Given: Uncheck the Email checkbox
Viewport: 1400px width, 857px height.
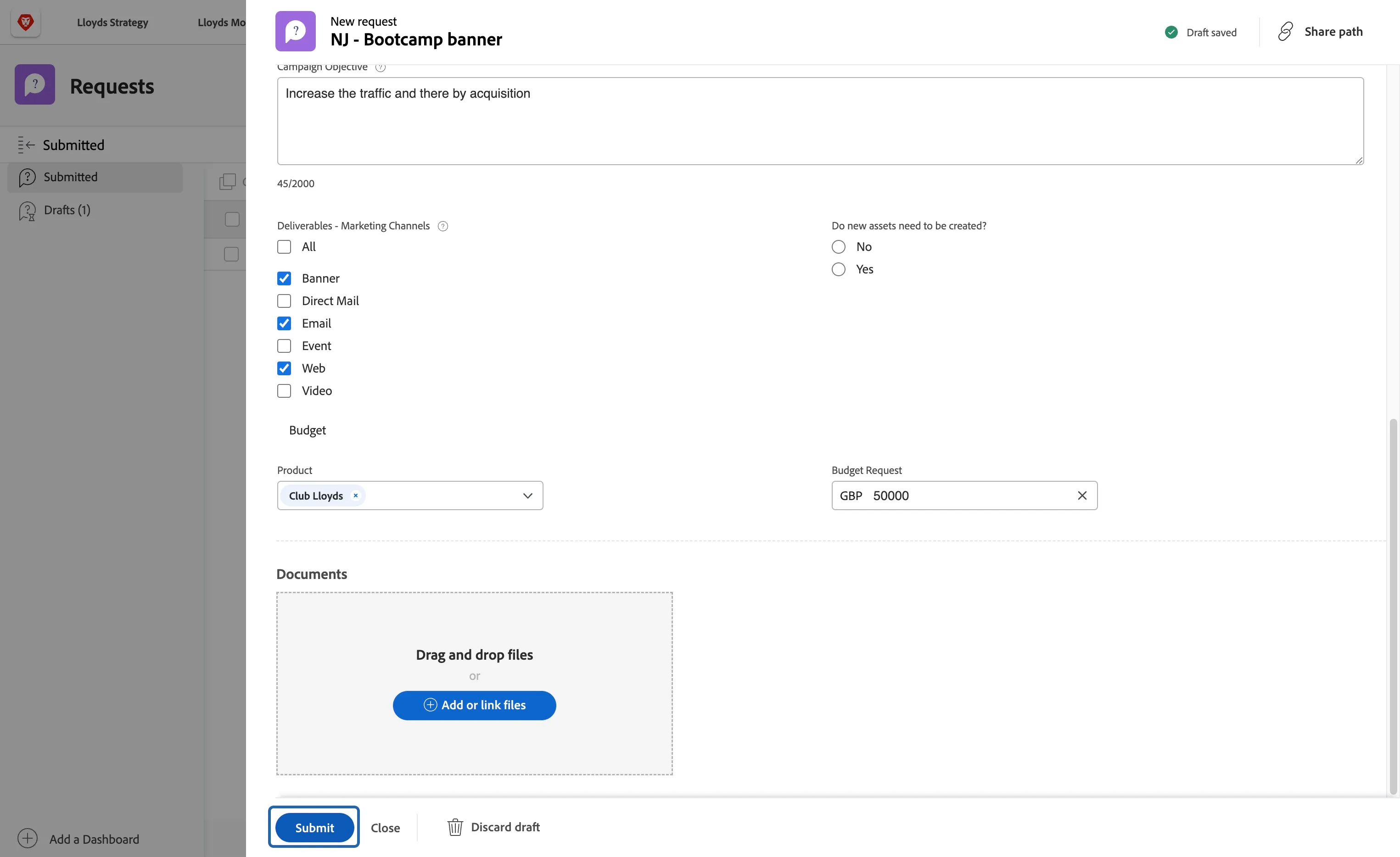Looking at the screenshot, I should pyautogui.click(x=284, y=324).
